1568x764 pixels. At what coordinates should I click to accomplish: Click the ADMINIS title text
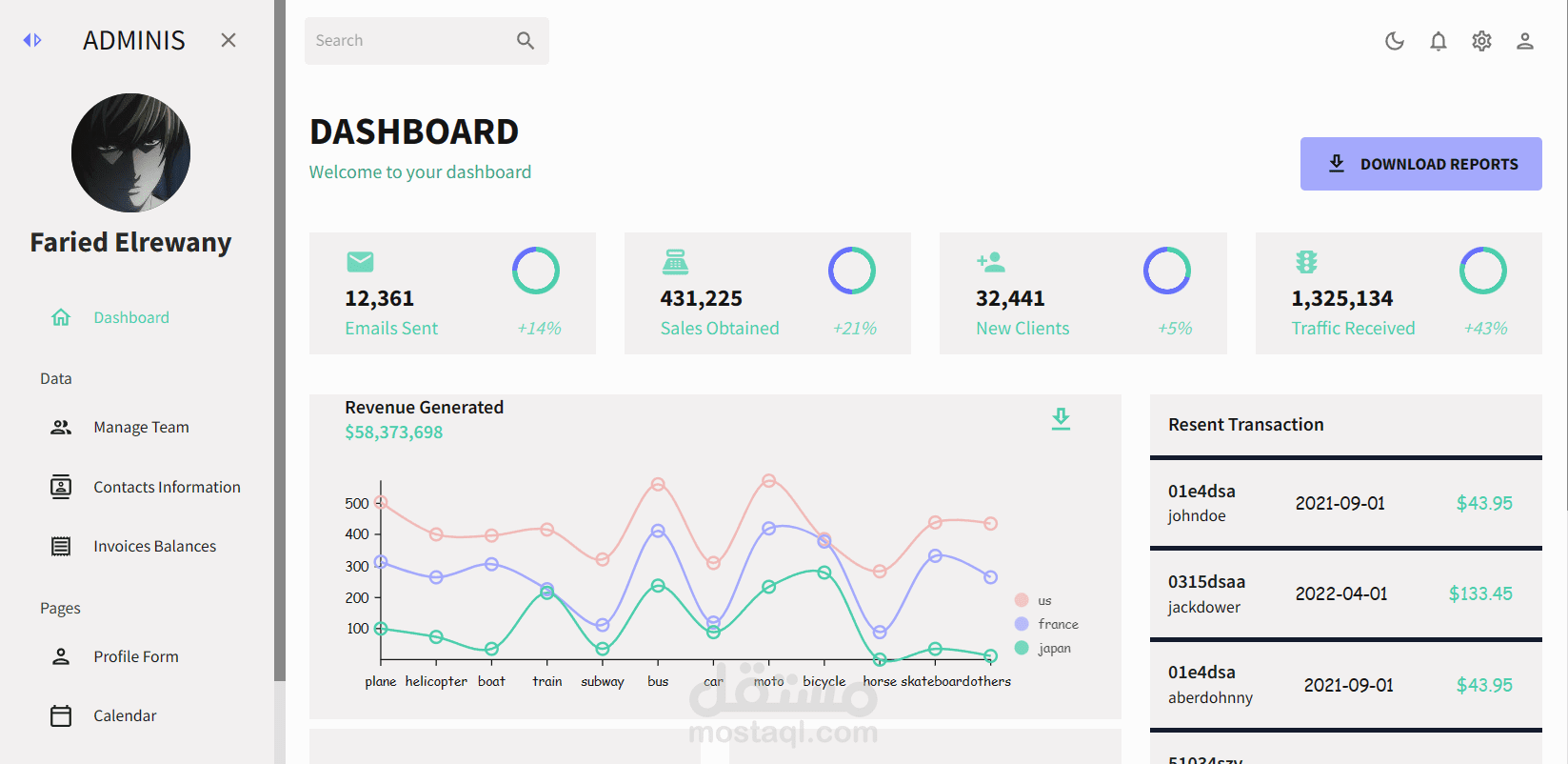point(134,40)
